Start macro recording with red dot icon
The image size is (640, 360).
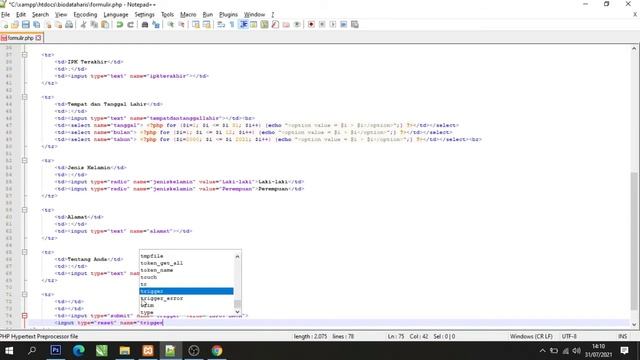311,25
